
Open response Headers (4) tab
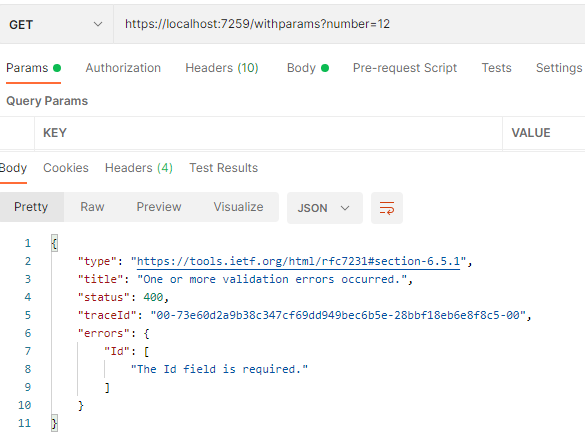139,168
